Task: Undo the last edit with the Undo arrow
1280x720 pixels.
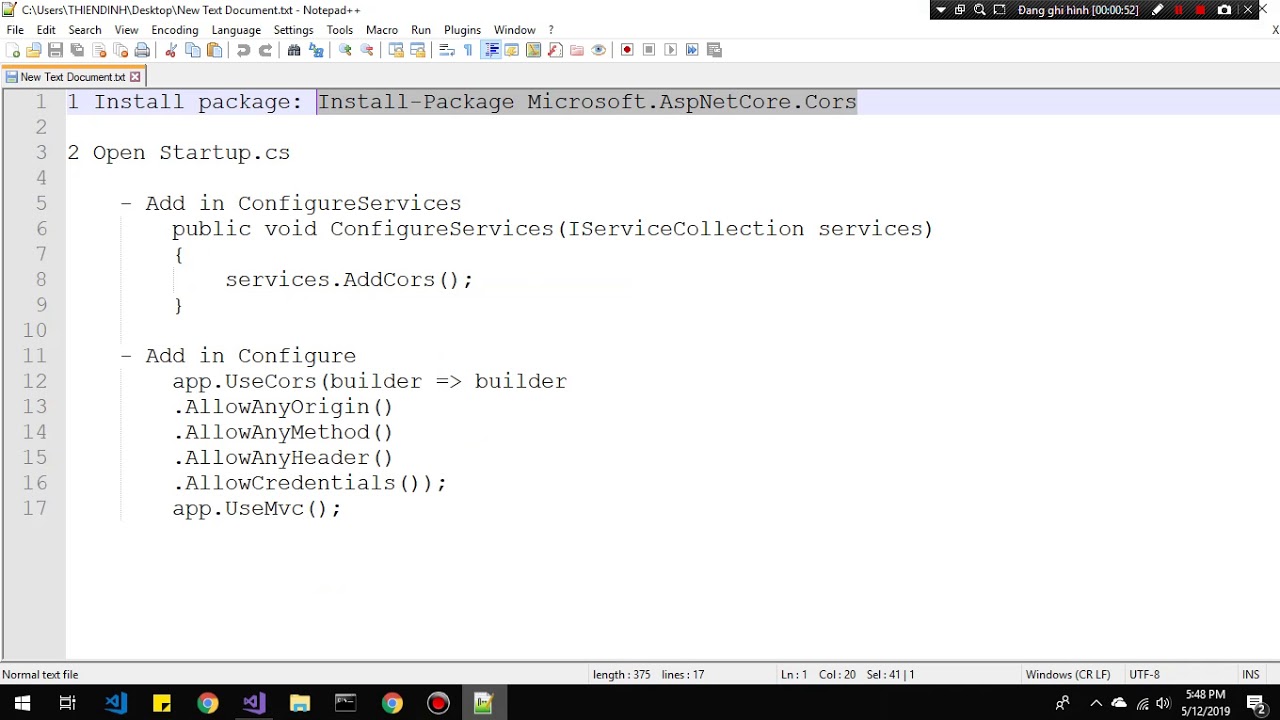Action: pyautogui.click(x=243, y=50)
